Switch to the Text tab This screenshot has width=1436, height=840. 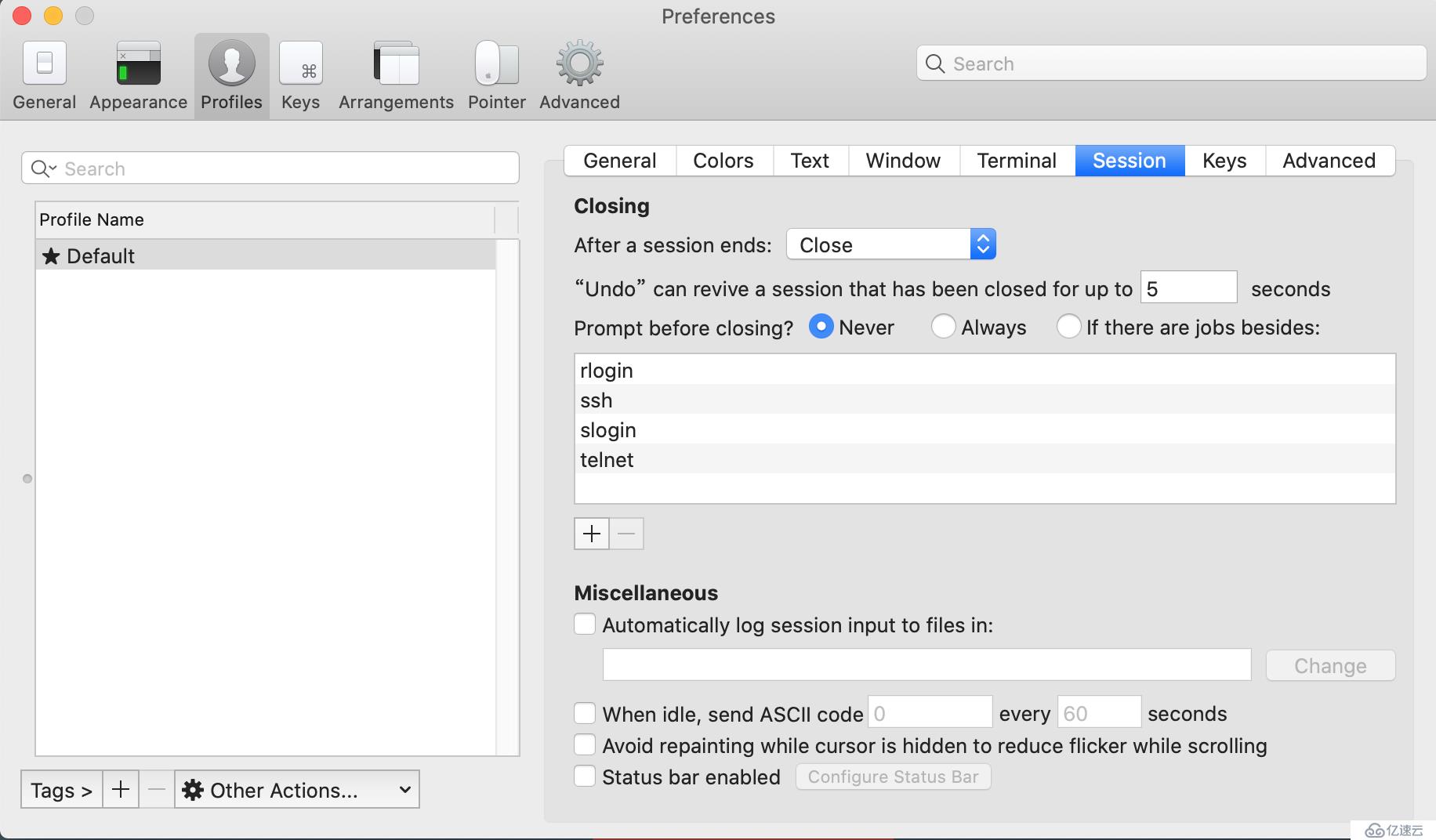[x=810, y=161]
